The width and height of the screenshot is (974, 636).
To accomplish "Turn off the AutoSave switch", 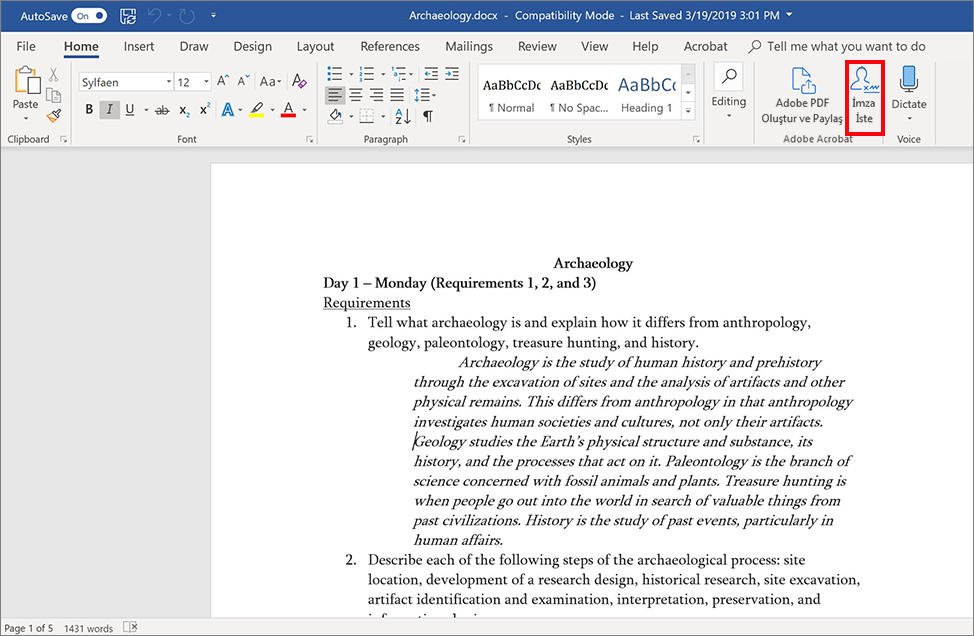I will pyautogui.click(x=89, y=16).
